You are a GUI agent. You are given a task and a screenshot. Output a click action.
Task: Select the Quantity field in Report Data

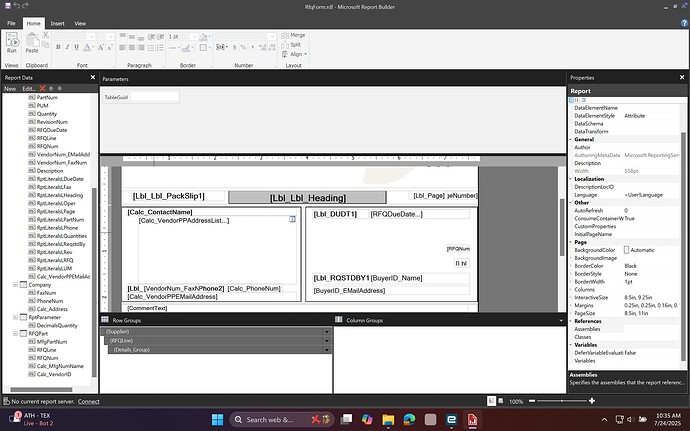point(47,114)
